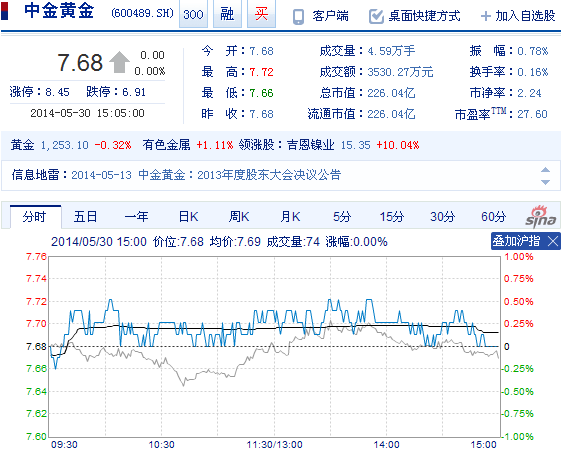Screen dimensions: 562x451
Task: Click the 成交量 value 4.59万手
Action: tap(391, 51)
